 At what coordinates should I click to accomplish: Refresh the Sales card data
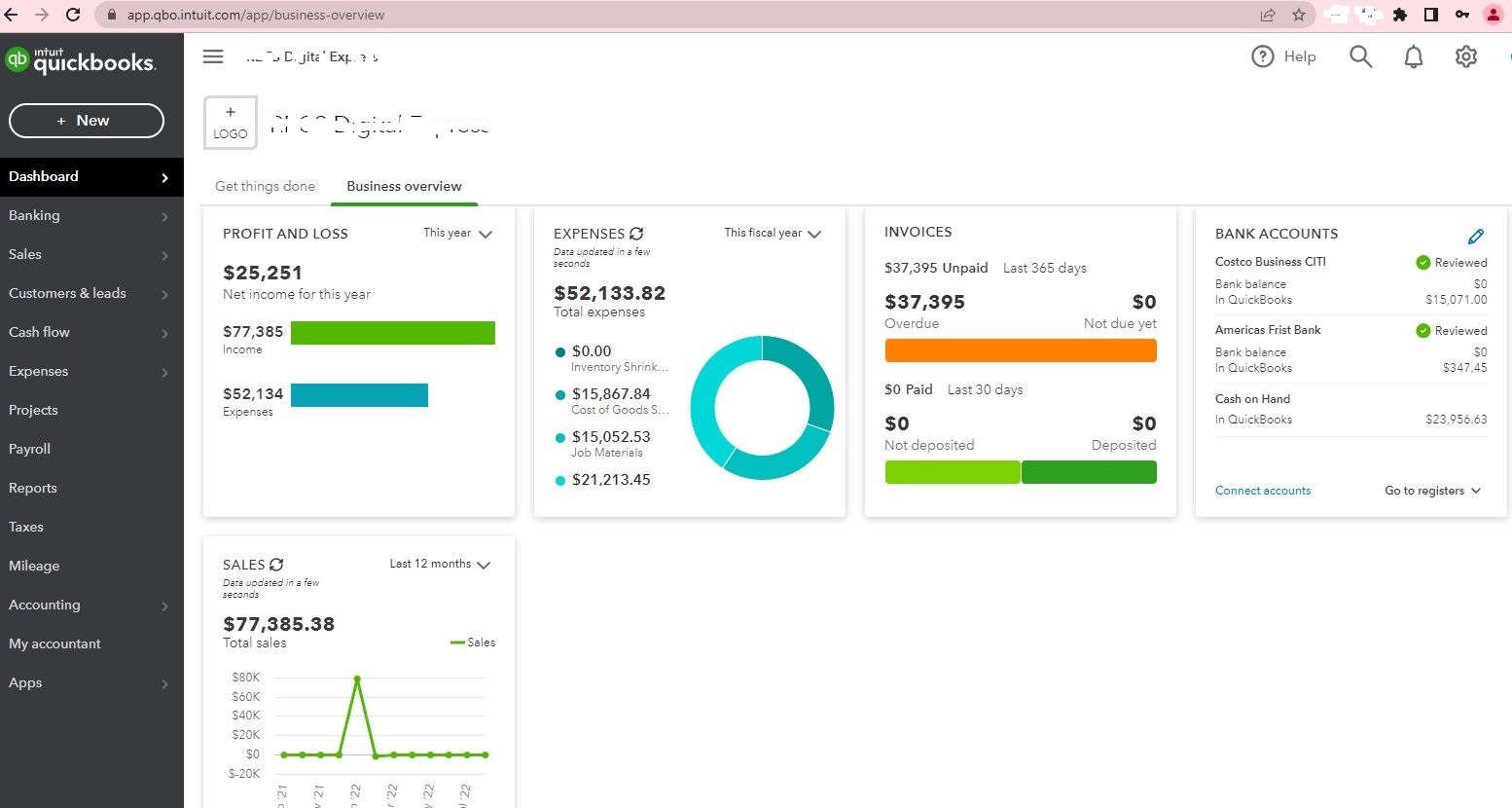click(276, 565)
